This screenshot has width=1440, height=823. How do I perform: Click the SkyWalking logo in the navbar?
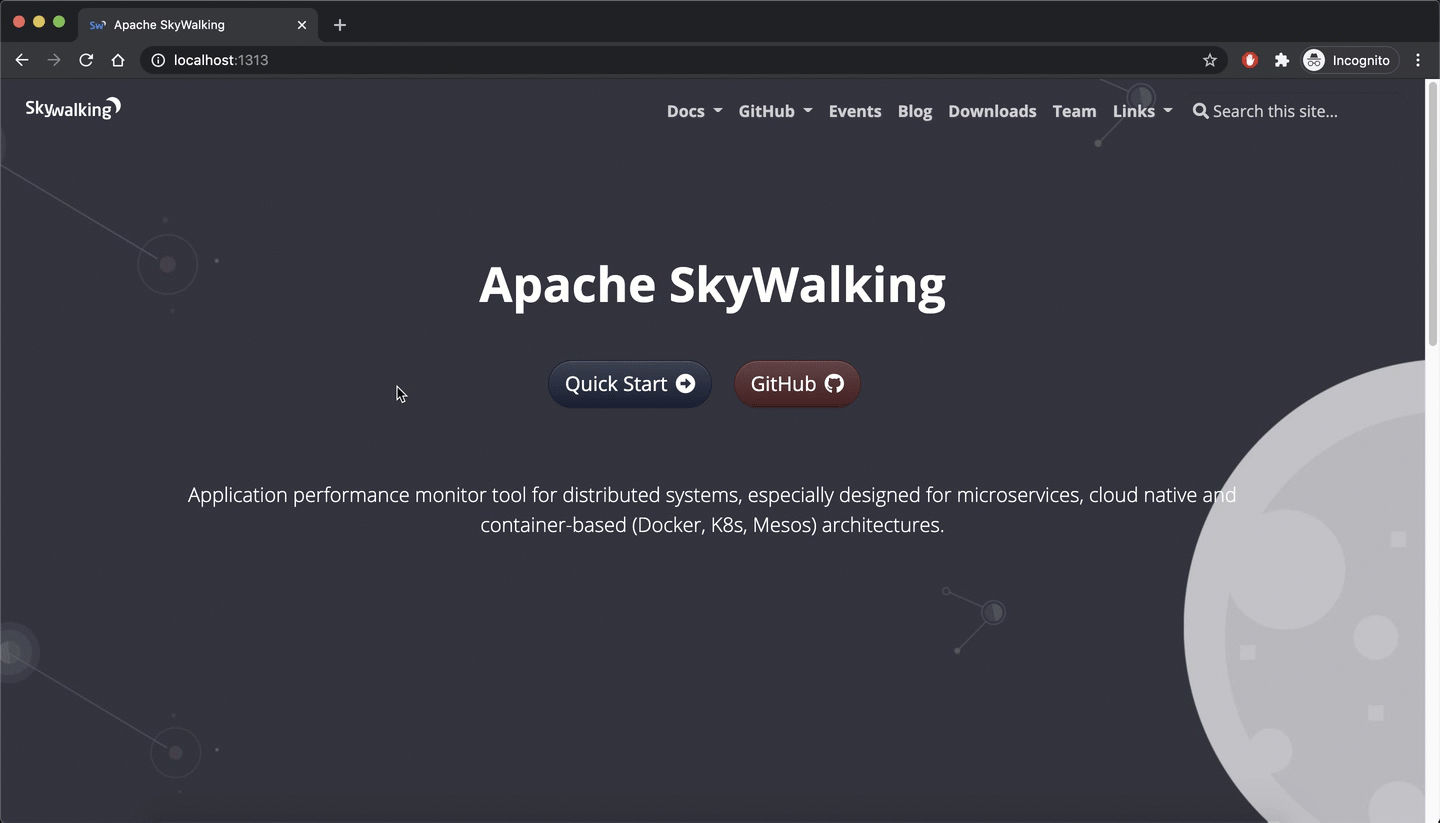click(x=73, y=108)
